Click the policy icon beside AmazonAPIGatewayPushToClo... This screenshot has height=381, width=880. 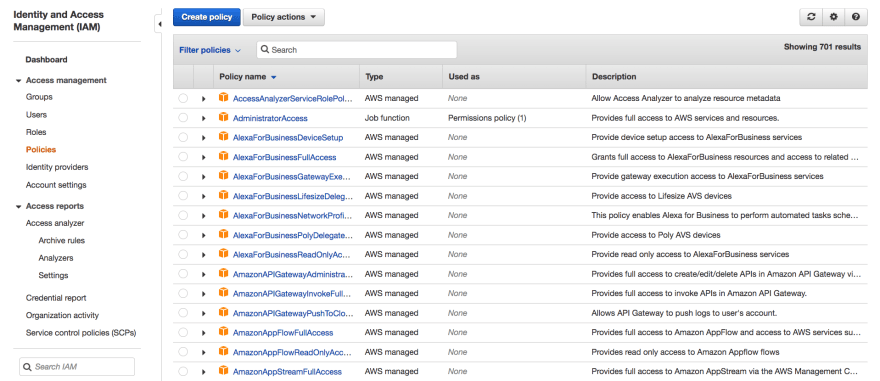tap(223, 313)
